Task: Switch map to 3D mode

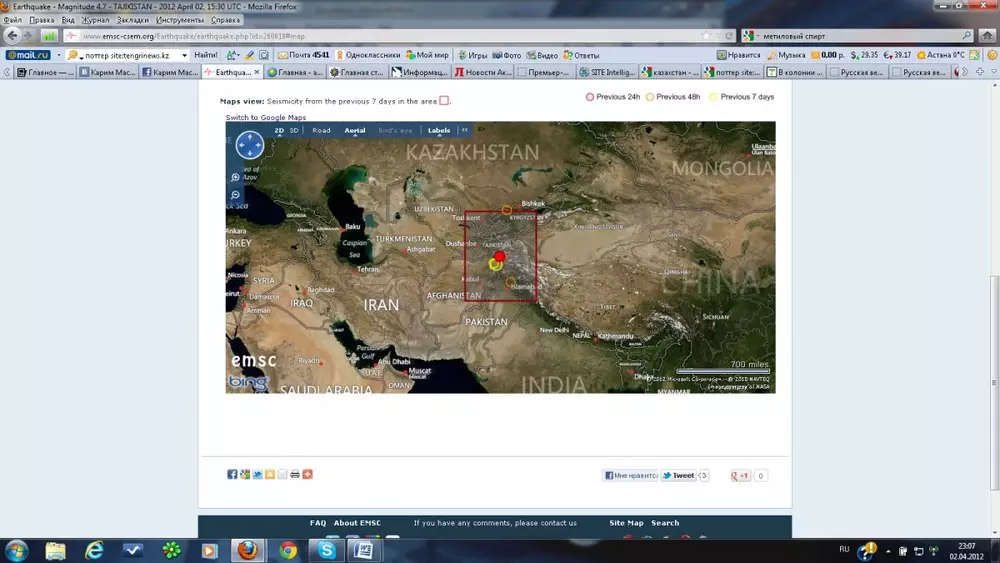Action: [295, 130]
